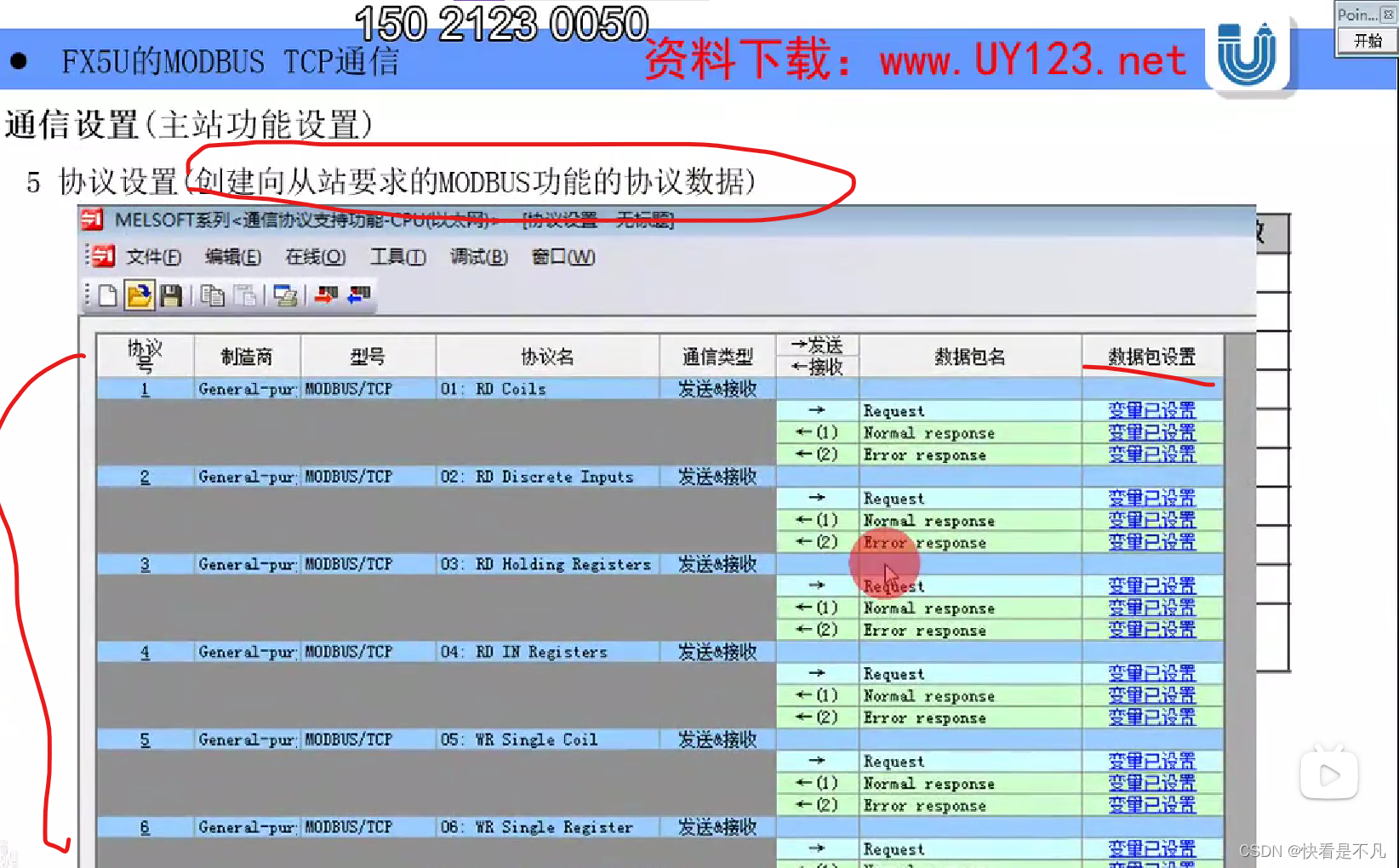Select protocol number 4 link
This screenshot has height=868, width=1399.
(145, 652)
